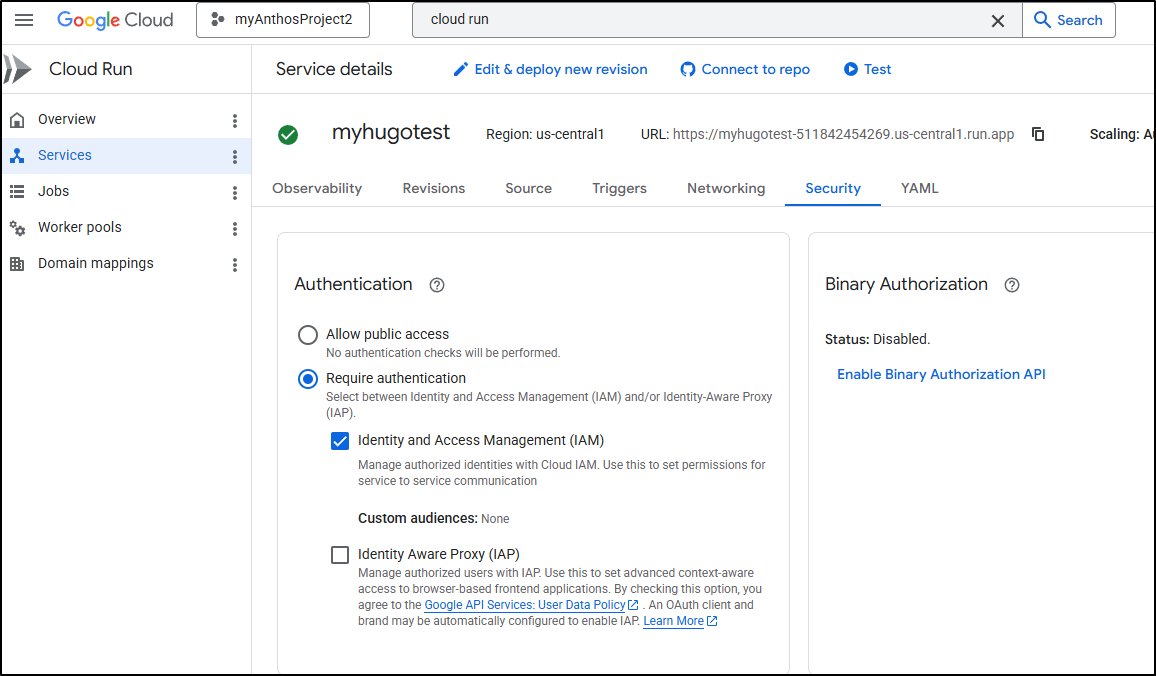Uncheck Identity and Access Management (IAM) checkbox
The image size is (1156, 676).
point(340,441)
